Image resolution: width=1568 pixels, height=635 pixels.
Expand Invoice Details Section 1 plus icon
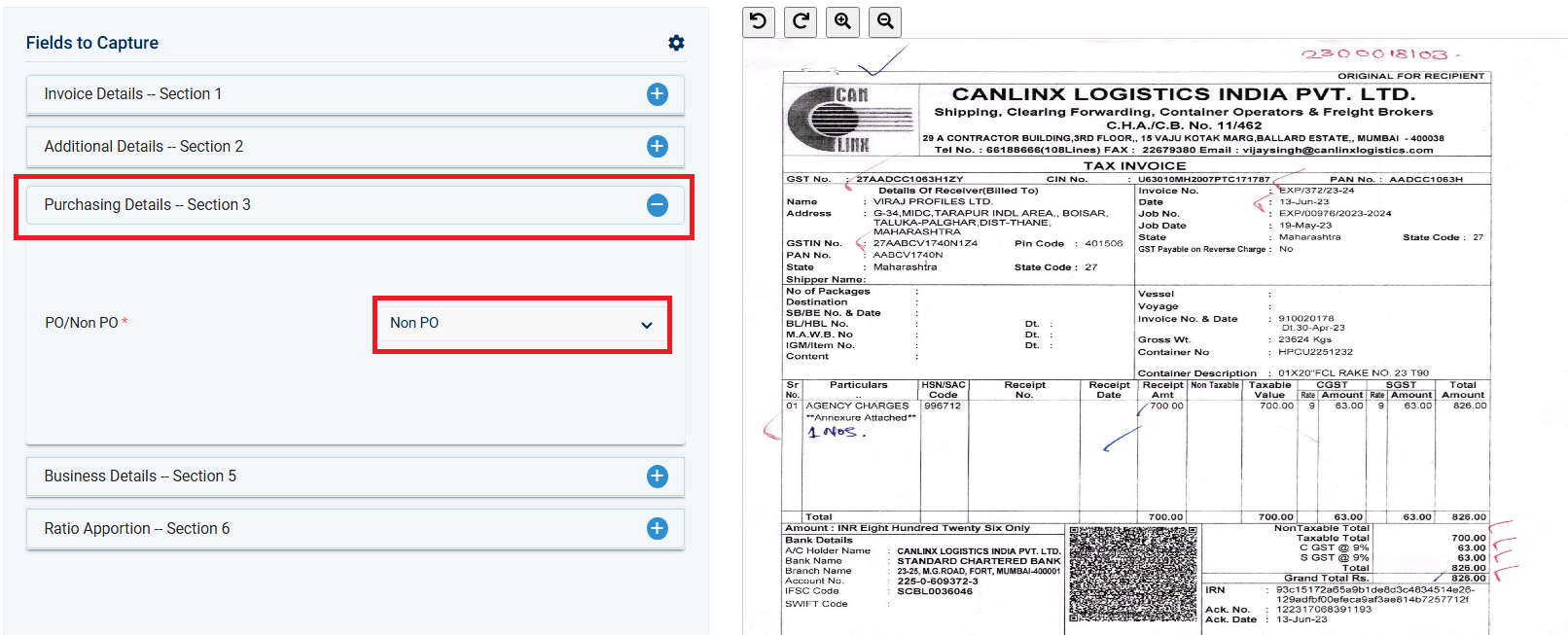[658, 94]
